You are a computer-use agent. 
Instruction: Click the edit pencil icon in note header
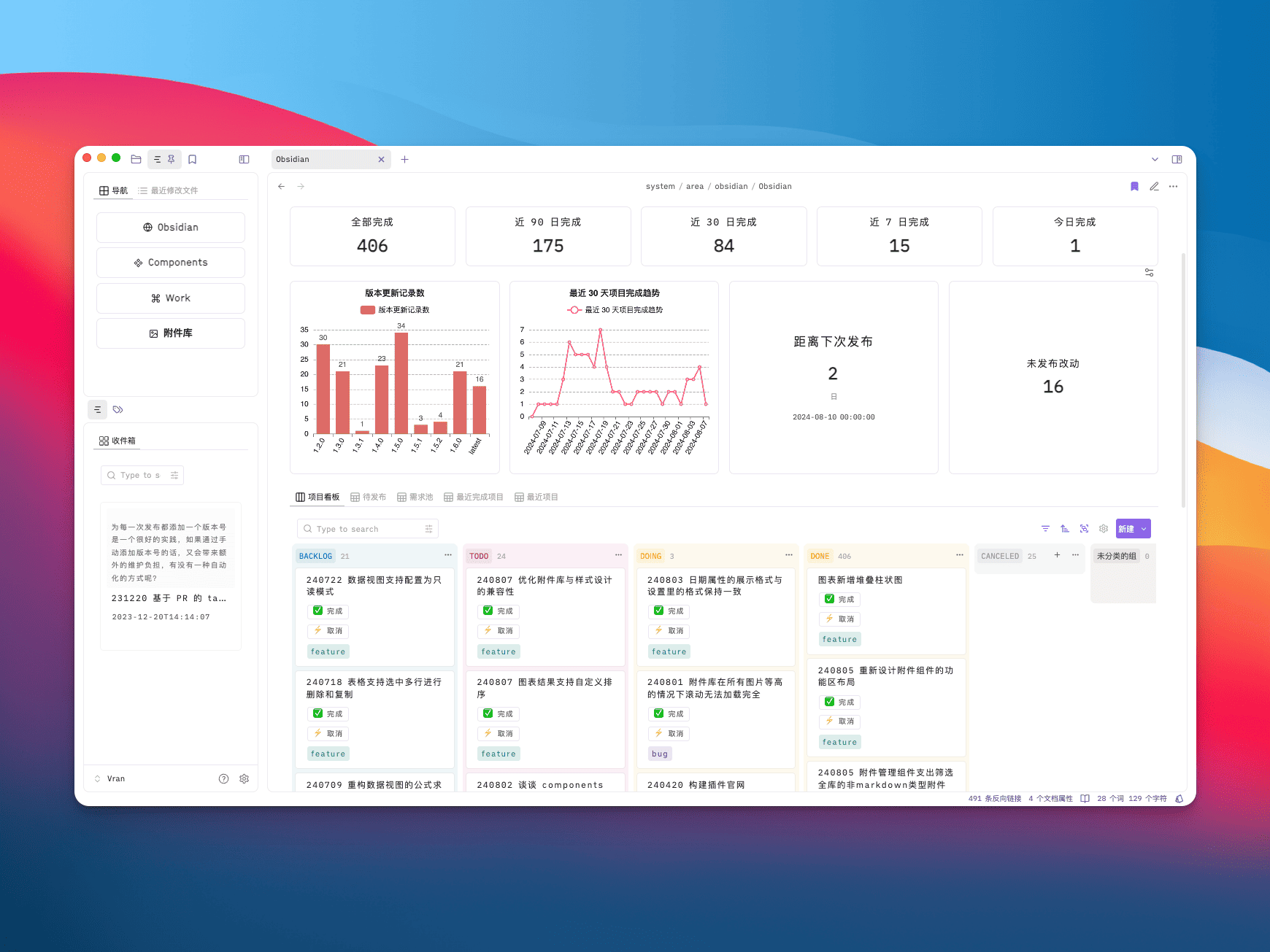point(1154,186)
